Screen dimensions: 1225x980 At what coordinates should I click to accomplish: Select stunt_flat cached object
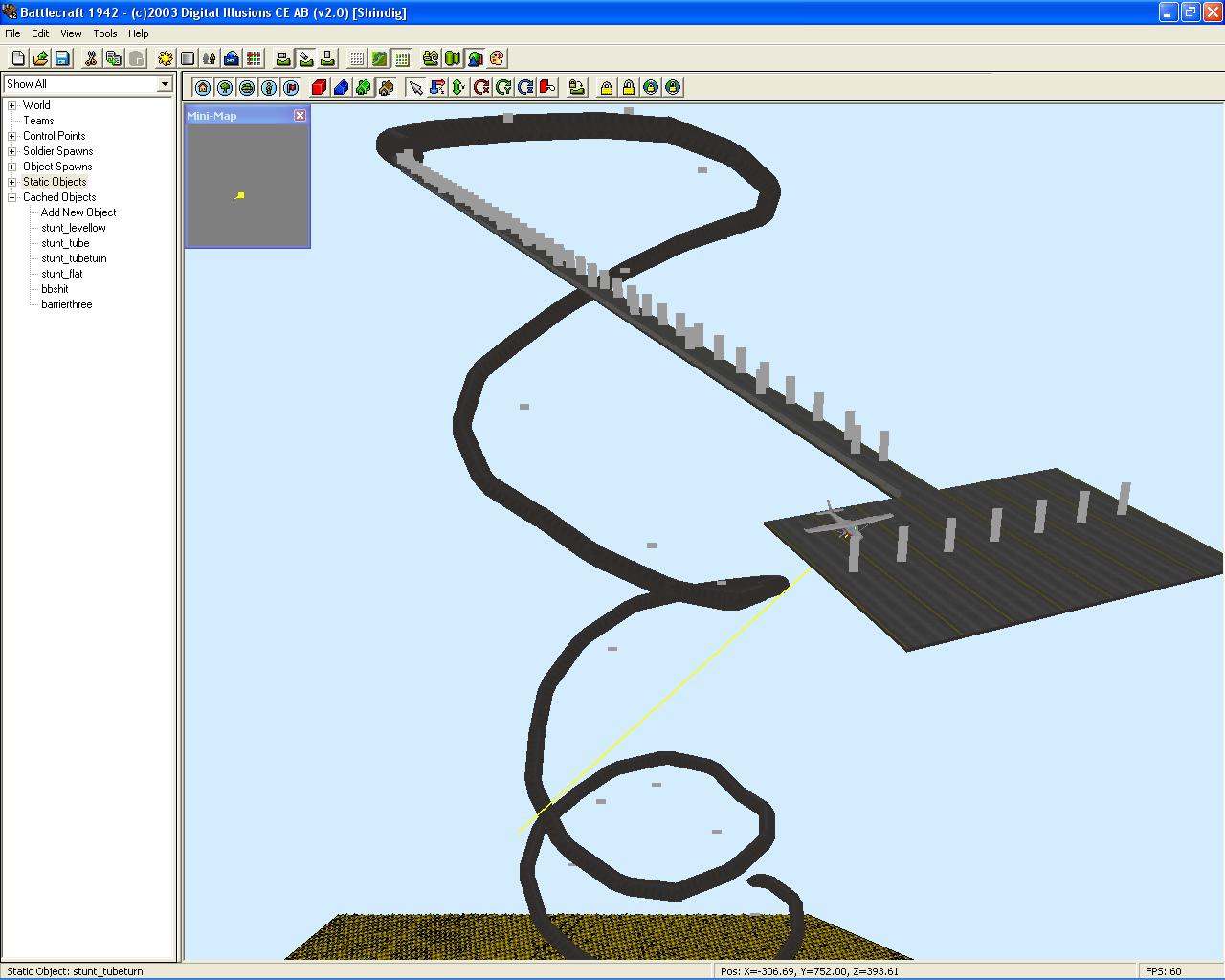click(62, 274)
